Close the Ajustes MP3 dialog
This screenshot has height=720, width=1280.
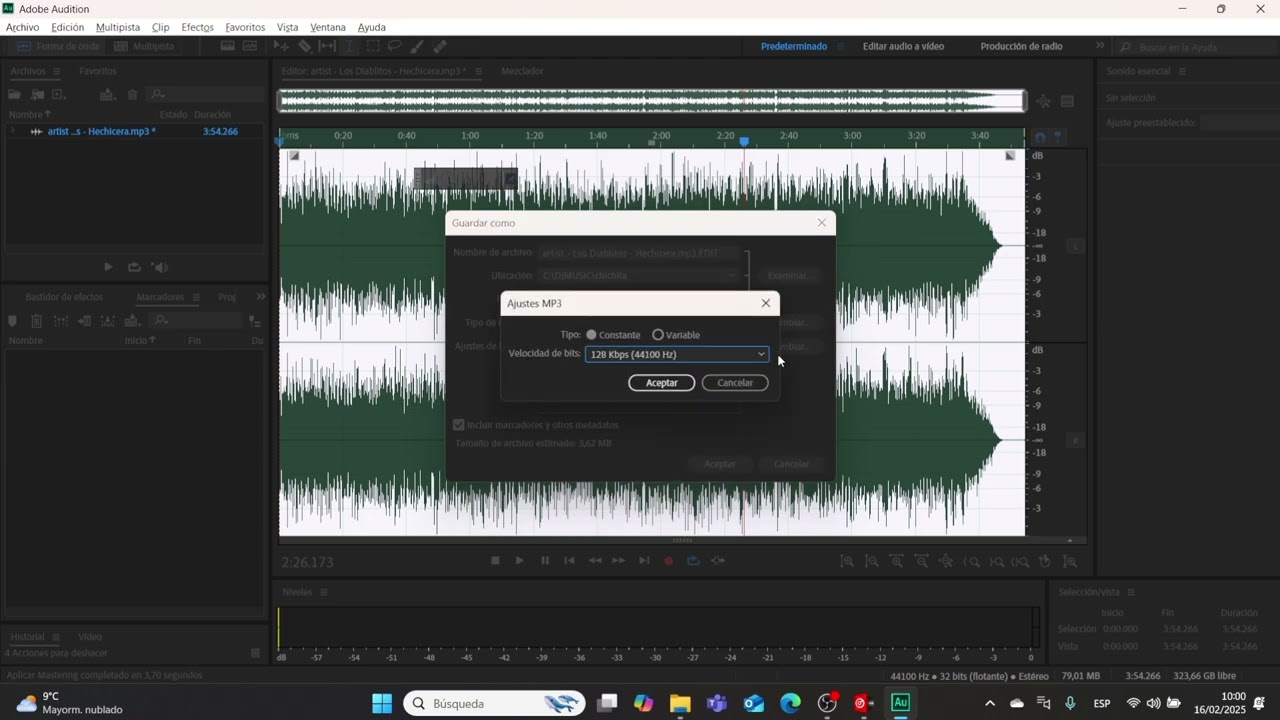[766, 303]
